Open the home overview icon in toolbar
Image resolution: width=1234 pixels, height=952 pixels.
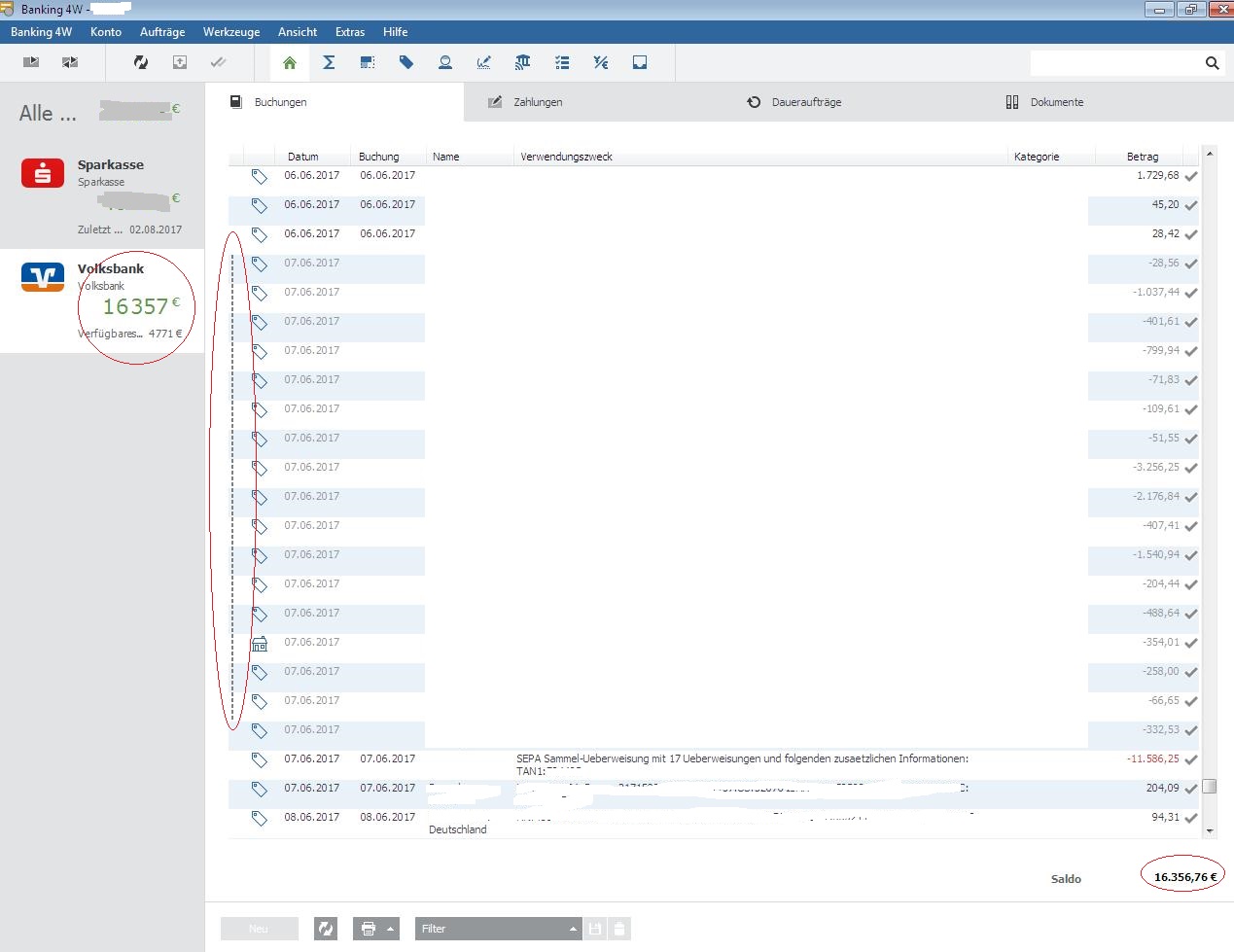(290, 63)
